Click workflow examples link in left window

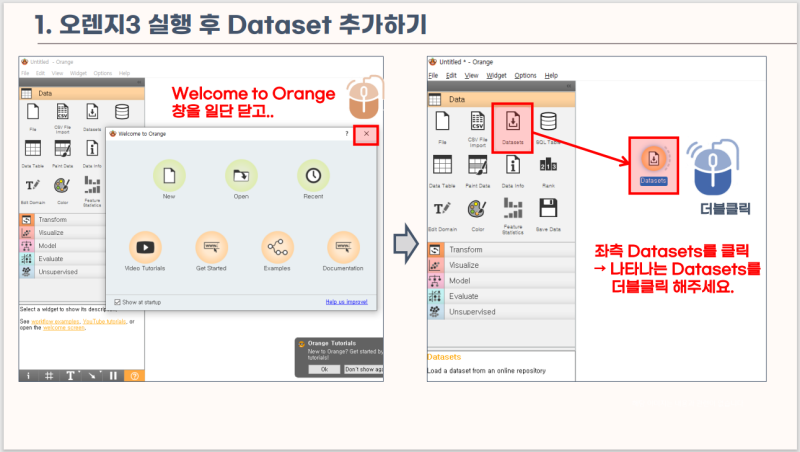[55, 321]
